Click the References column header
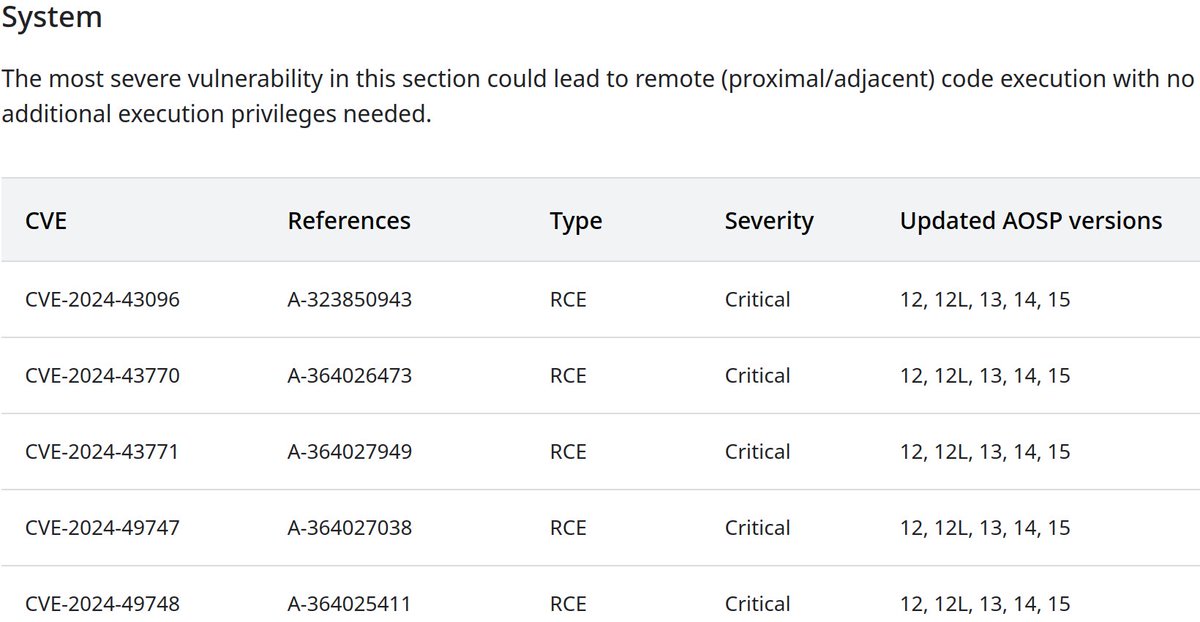The height and width of the screenshot is (622, 1200). point(349,220)
